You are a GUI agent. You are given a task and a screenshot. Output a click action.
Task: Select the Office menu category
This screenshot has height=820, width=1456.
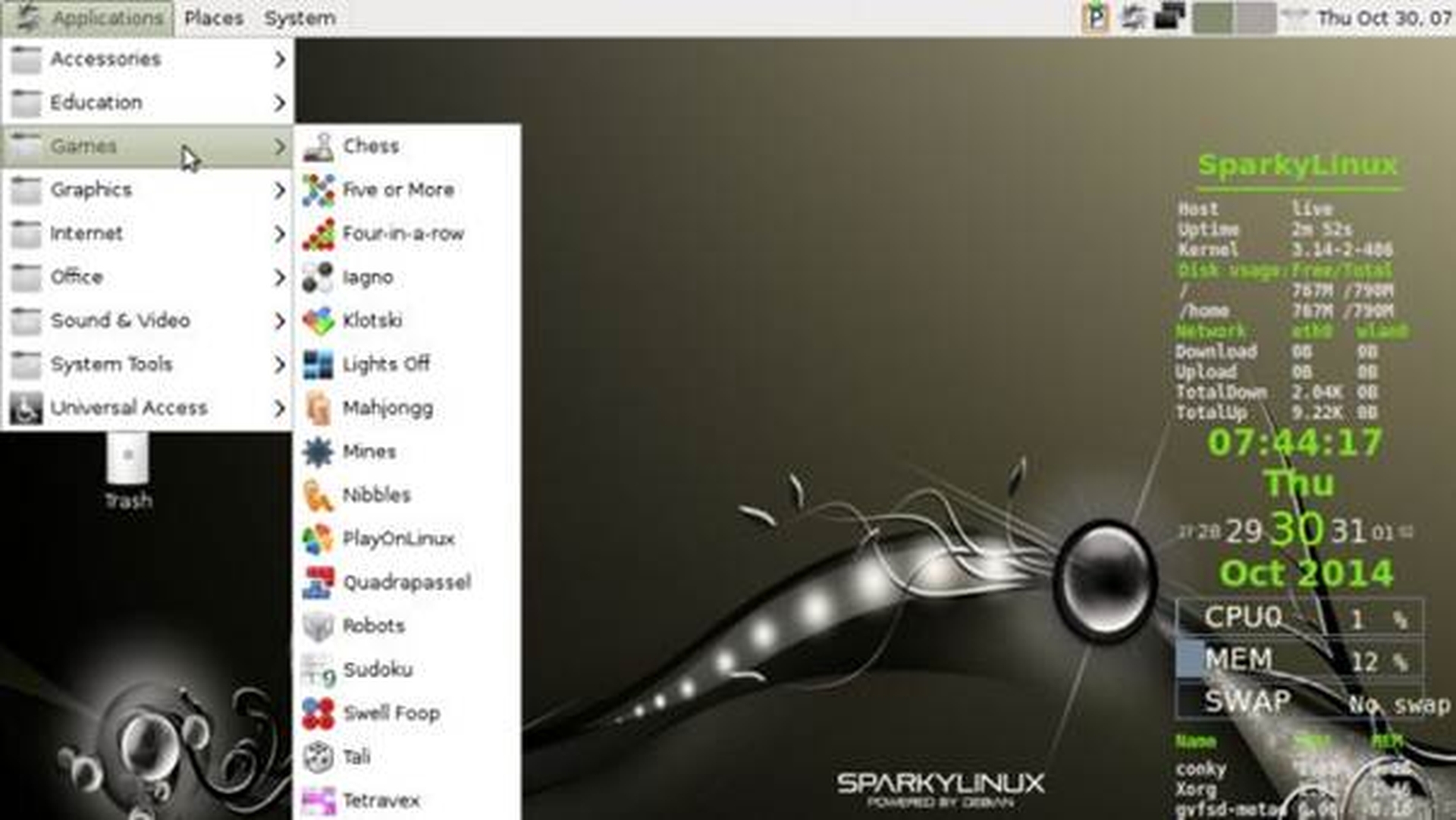coord(147,277)
